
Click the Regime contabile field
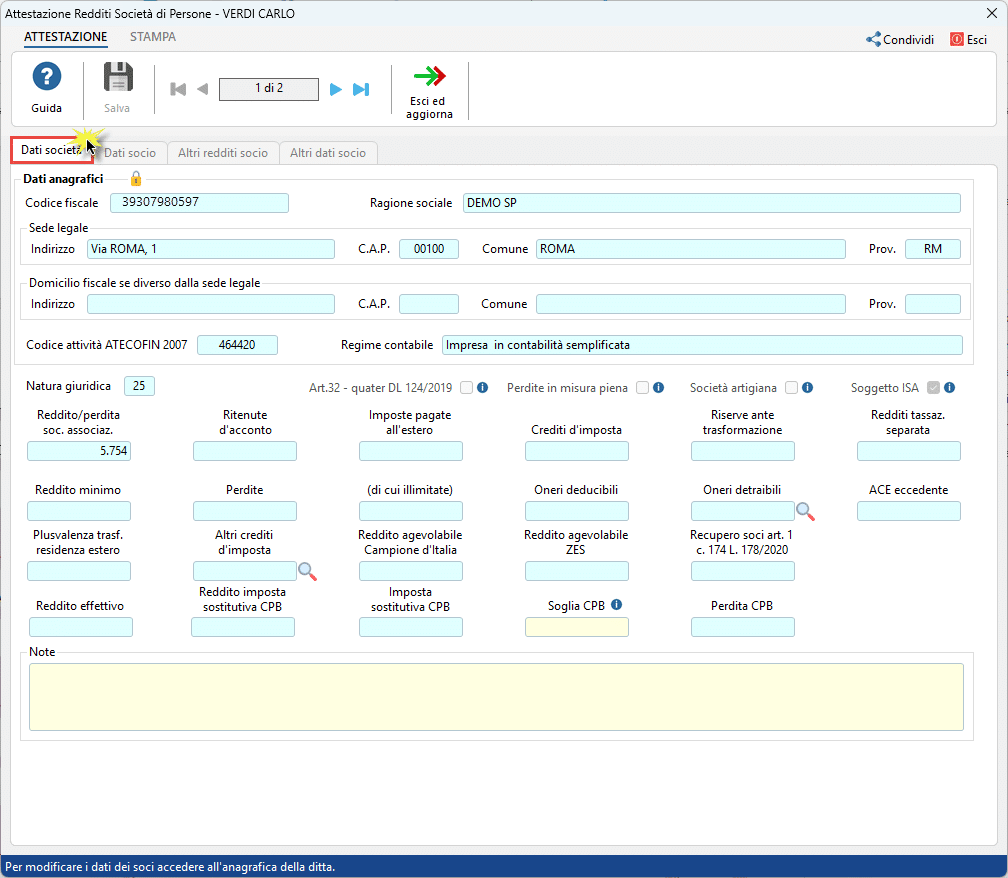click(701, 345)
